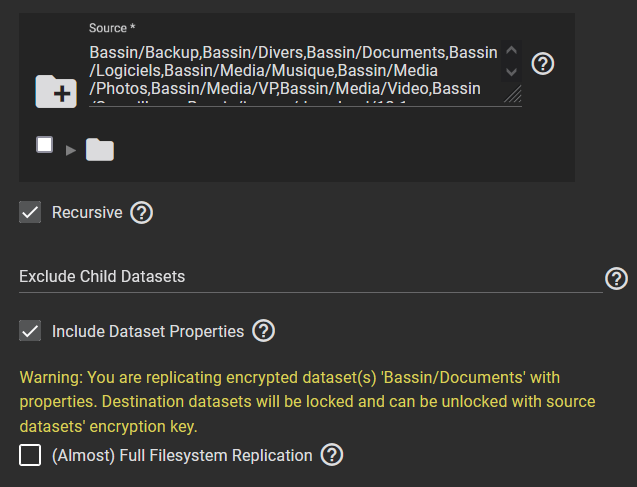Show help for Include Dataset Properties
Image resolution: width=637 pixels, height=487 pixels.
pos(263,331)
